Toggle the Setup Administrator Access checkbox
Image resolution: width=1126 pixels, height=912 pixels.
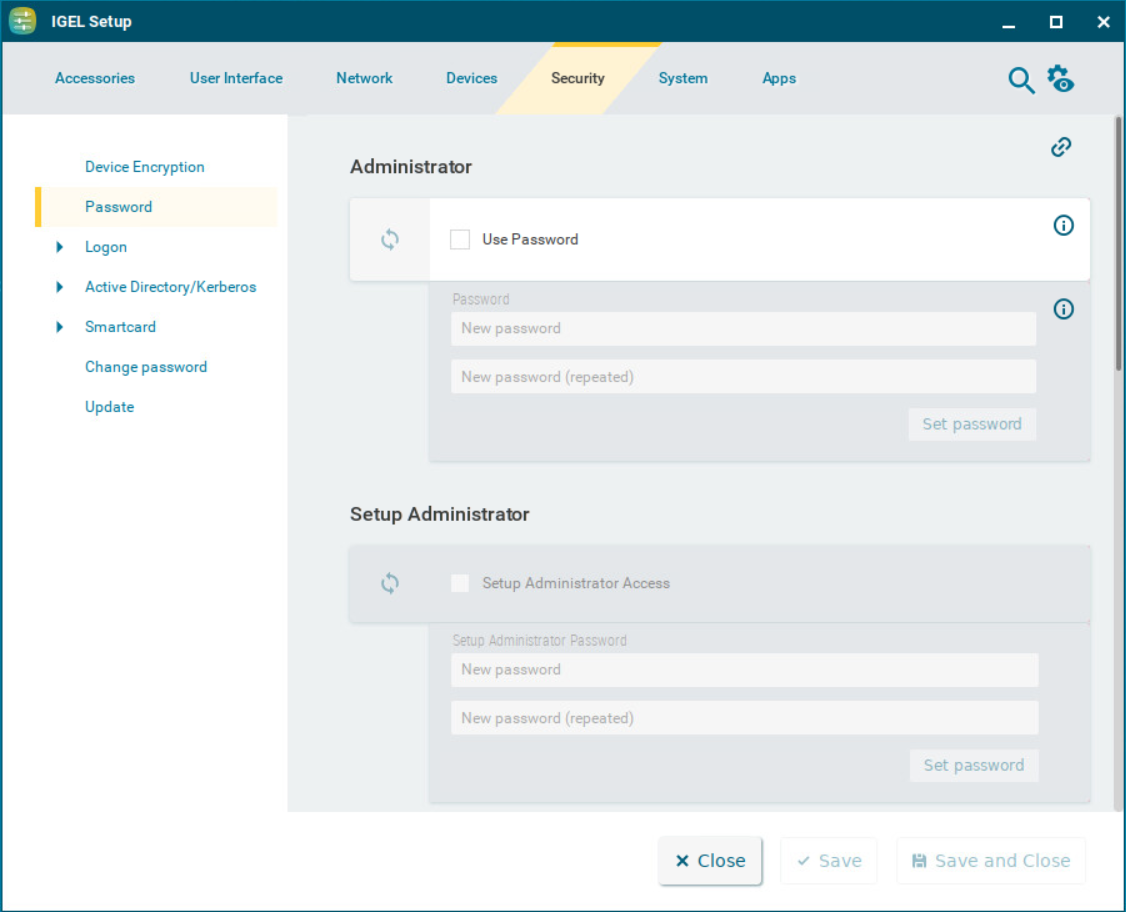pos(460,583)
